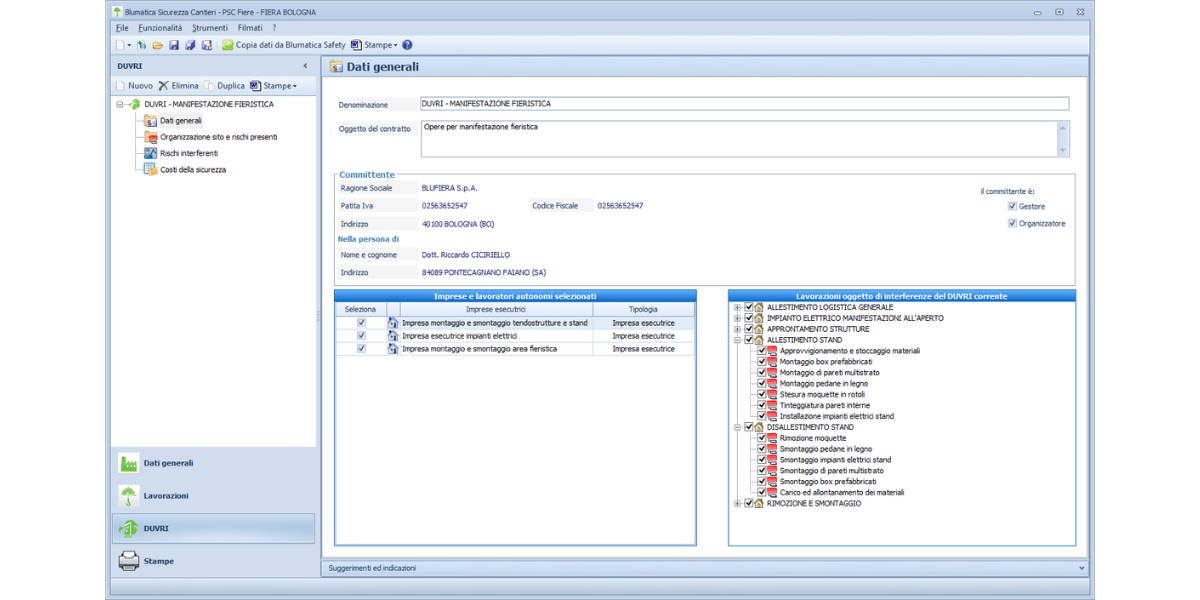
Task: Click the Elimina X icon
Action: 163,86
